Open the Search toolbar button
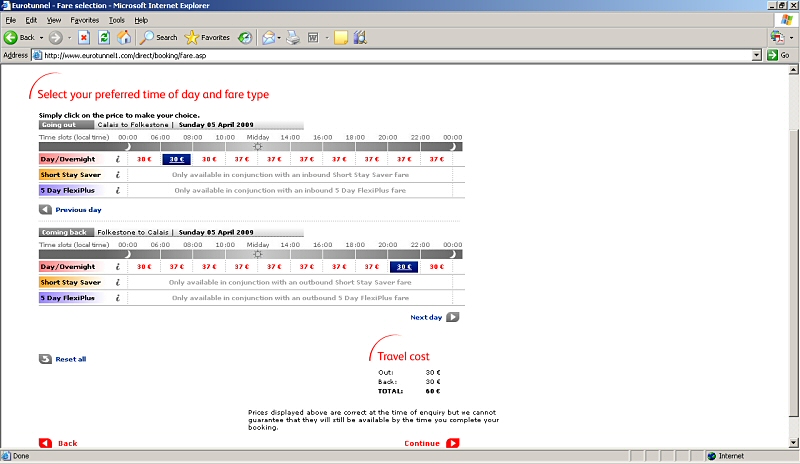This screenshot has width=800, height=464. [x=159, y=37]
